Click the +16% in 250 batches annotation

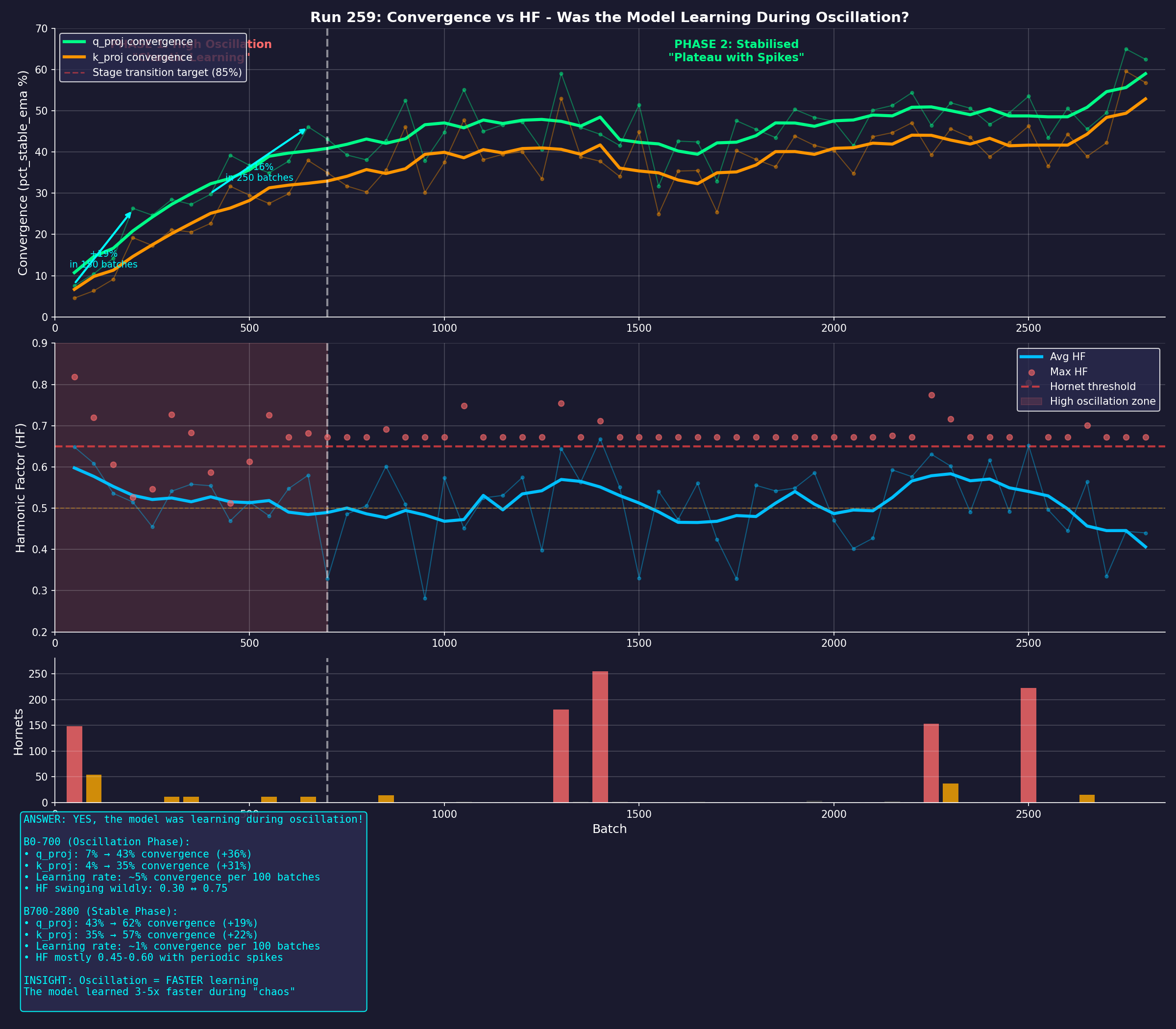tap(259, 172)
